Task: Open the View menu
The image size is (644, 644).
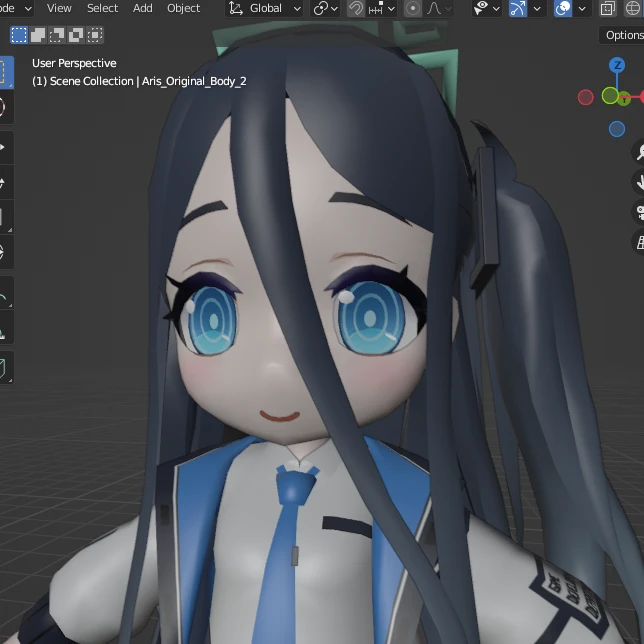Action: [x=59, y=8]
